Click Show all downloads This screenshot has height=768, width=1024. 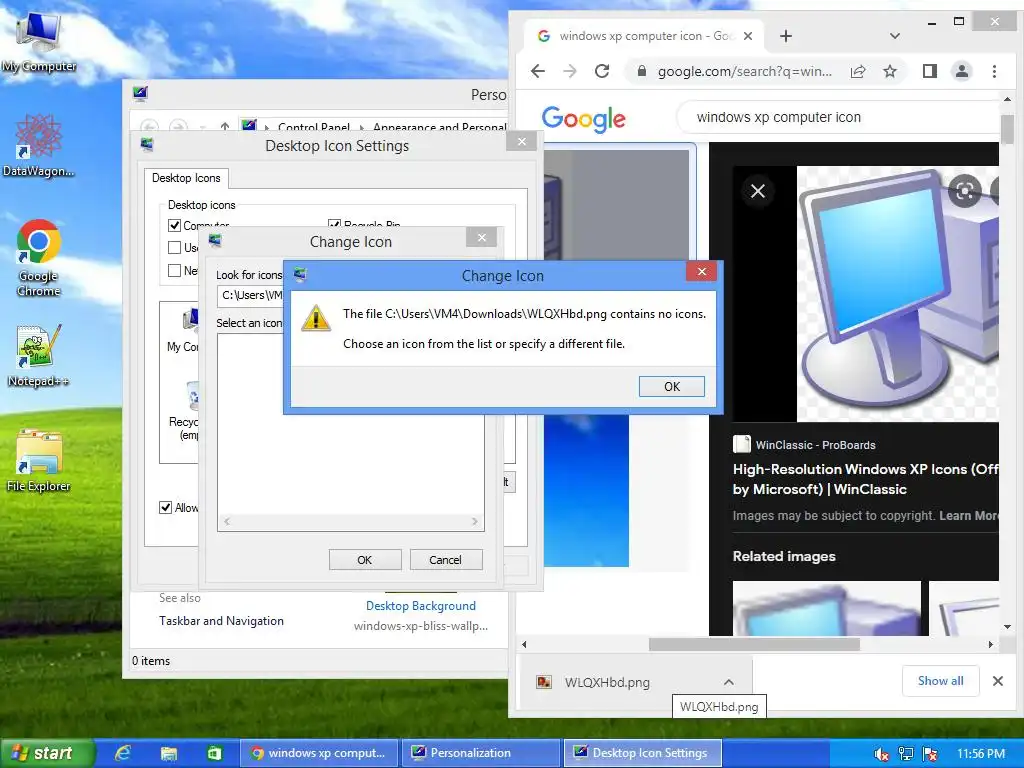click(940, 680)
